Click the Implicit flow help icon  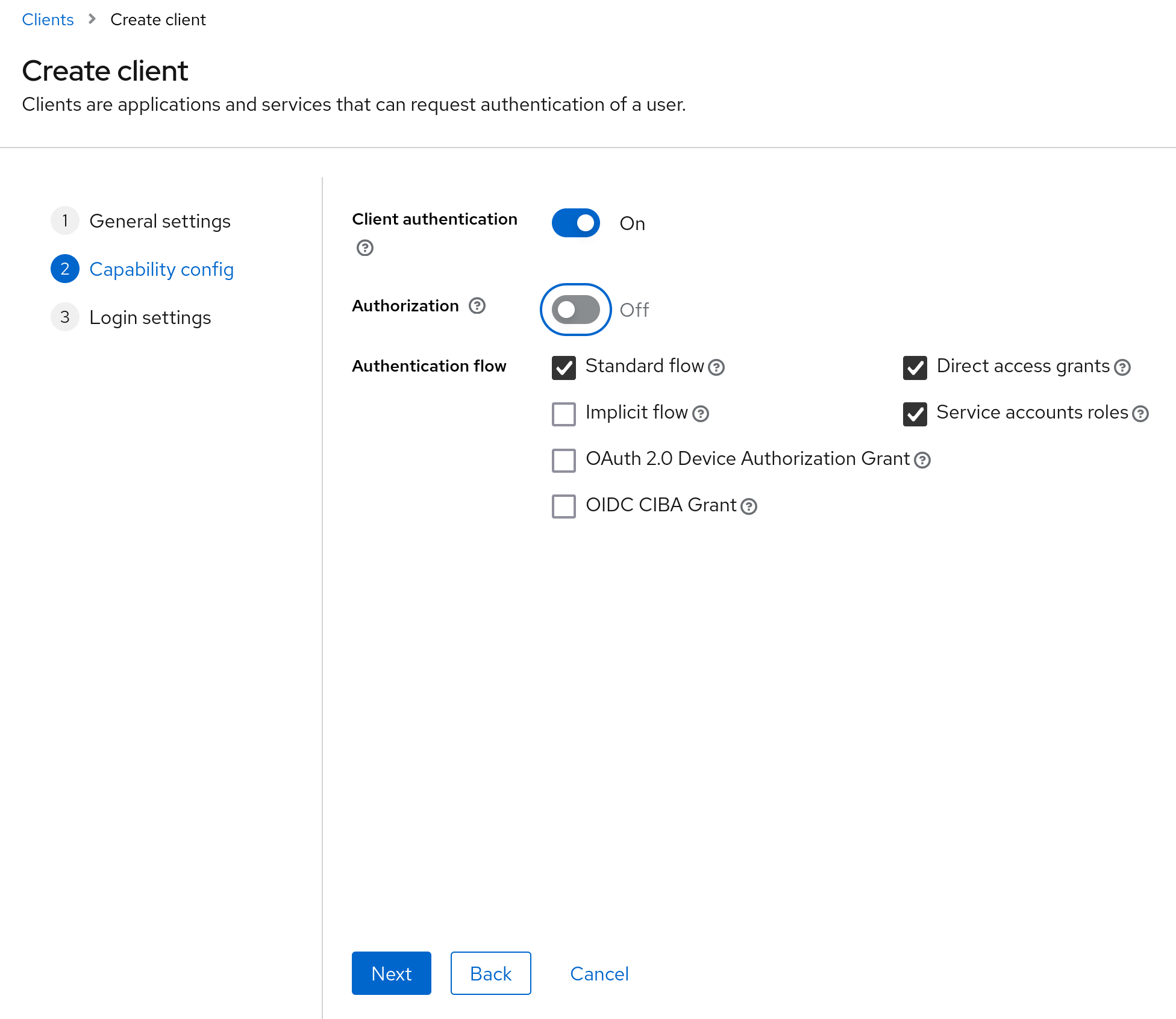pyautogui.click(x=701, y=414)
